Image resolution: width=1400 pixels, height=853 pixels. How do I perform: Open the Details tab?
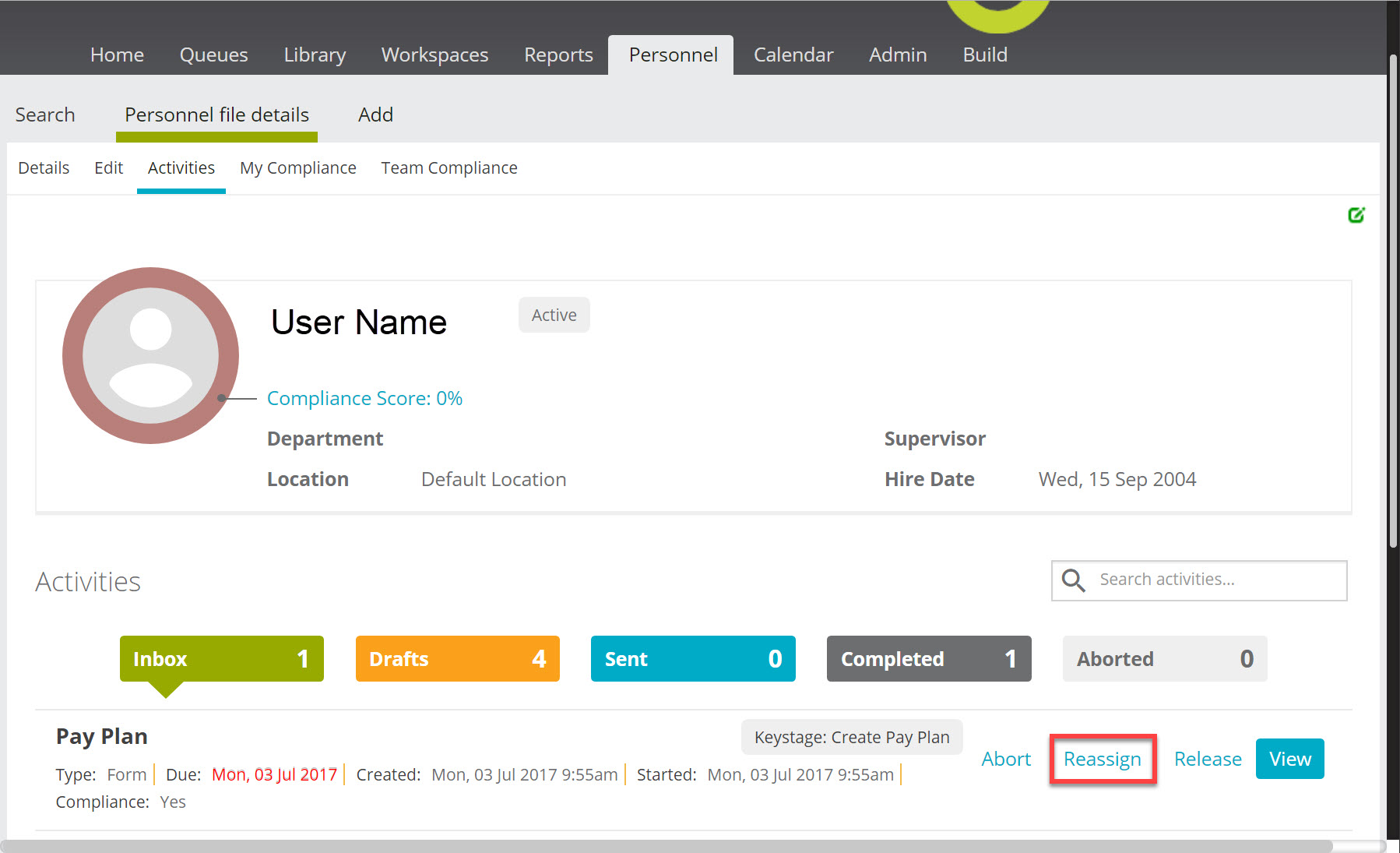[x=44, y=167]
